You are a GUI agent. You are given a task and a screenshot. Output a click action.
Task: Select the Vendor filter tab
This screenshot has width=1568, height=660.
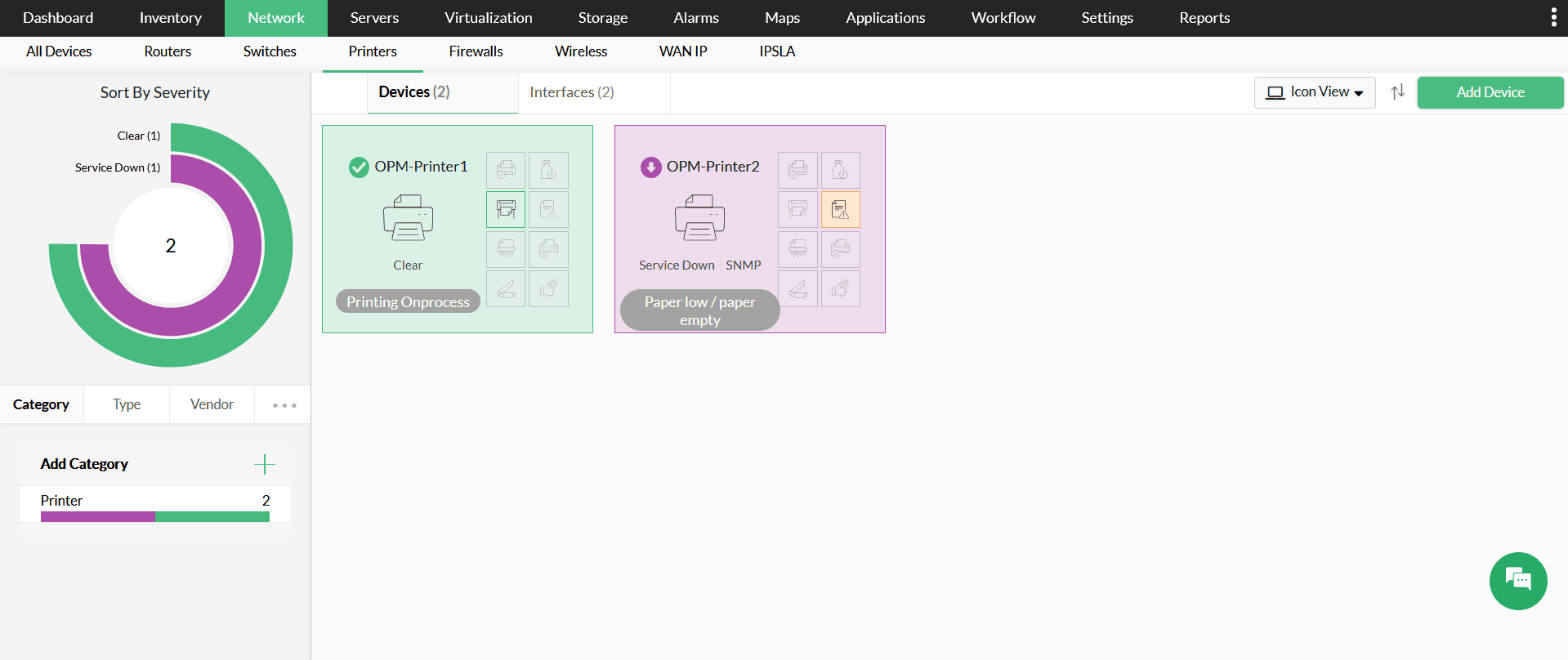[x=212, y=404]
